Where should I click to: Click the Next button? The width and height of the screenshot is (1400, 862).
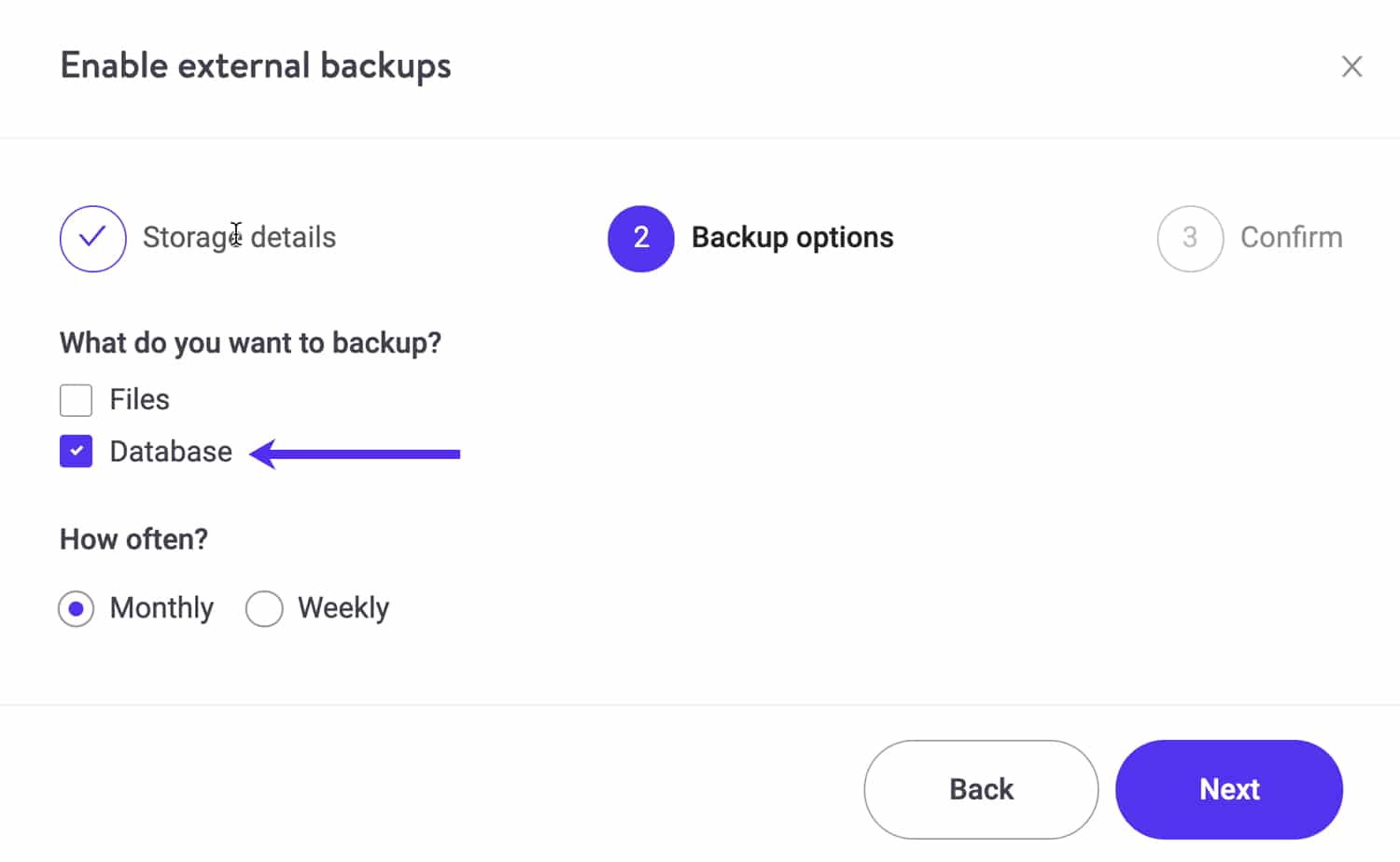(1228, 789)
